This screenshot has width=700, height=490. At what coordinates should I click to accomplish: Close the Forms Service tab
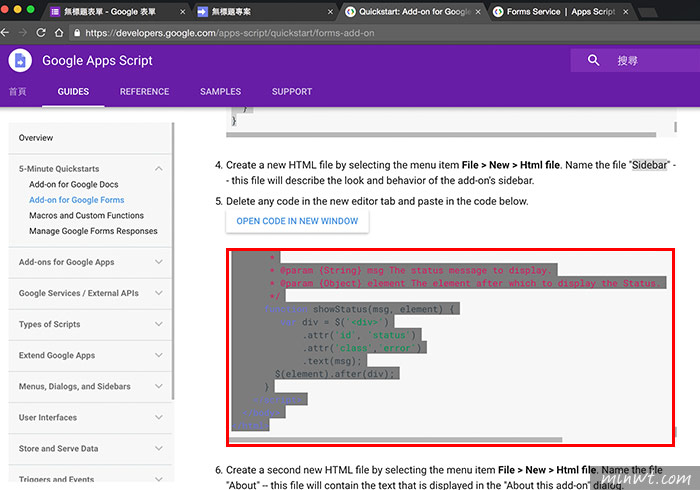[x=626, y=12]
